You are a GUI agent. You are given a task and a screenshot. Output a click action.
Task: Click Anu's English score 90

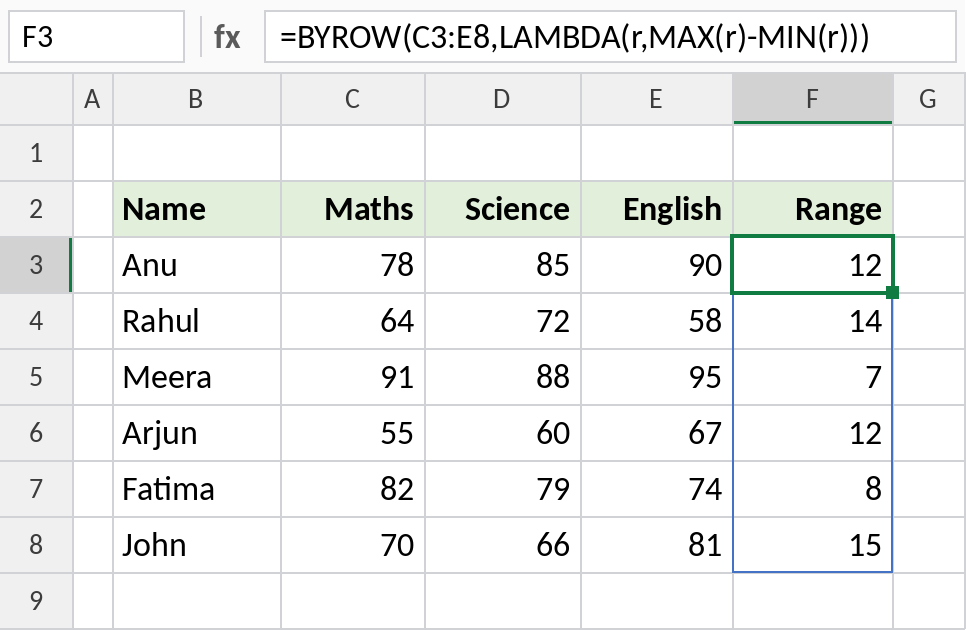pyautogui.click(x=657, y=265)
